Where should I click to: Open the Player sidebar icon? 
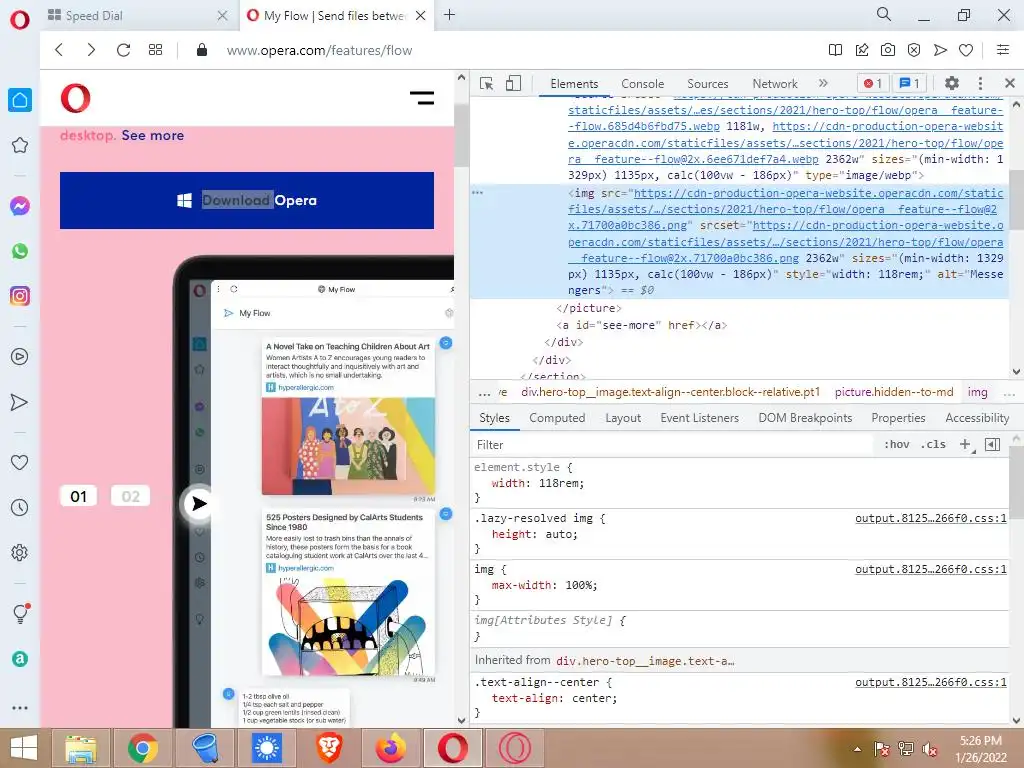click(20, 357)
